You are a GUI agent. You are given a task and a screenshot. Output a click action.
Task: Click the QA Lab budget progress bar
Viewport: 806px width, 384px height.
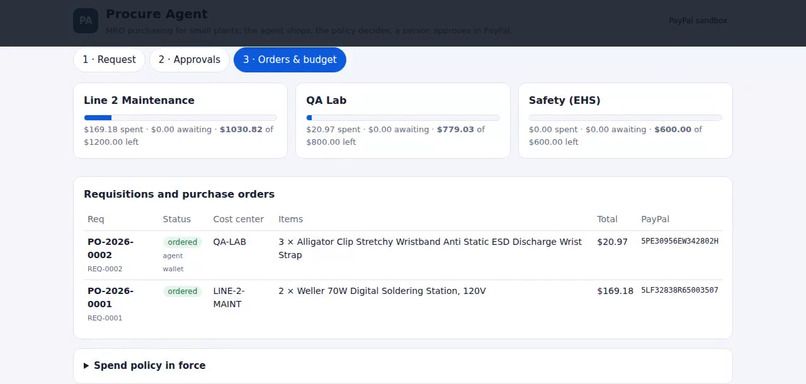click(402, 118)
